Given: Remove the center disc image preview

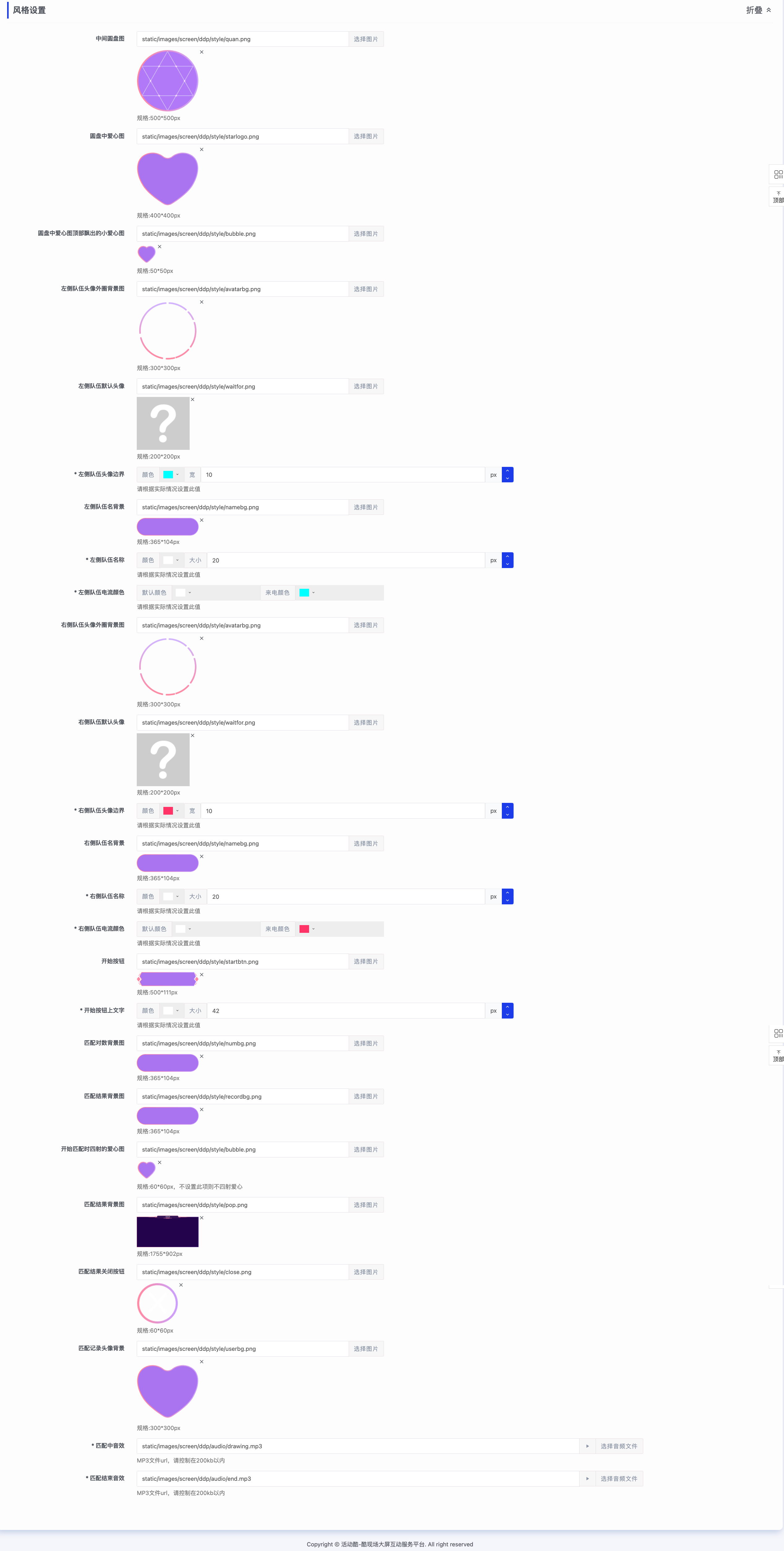Looking at the screenshot, I should coord(202,52).
